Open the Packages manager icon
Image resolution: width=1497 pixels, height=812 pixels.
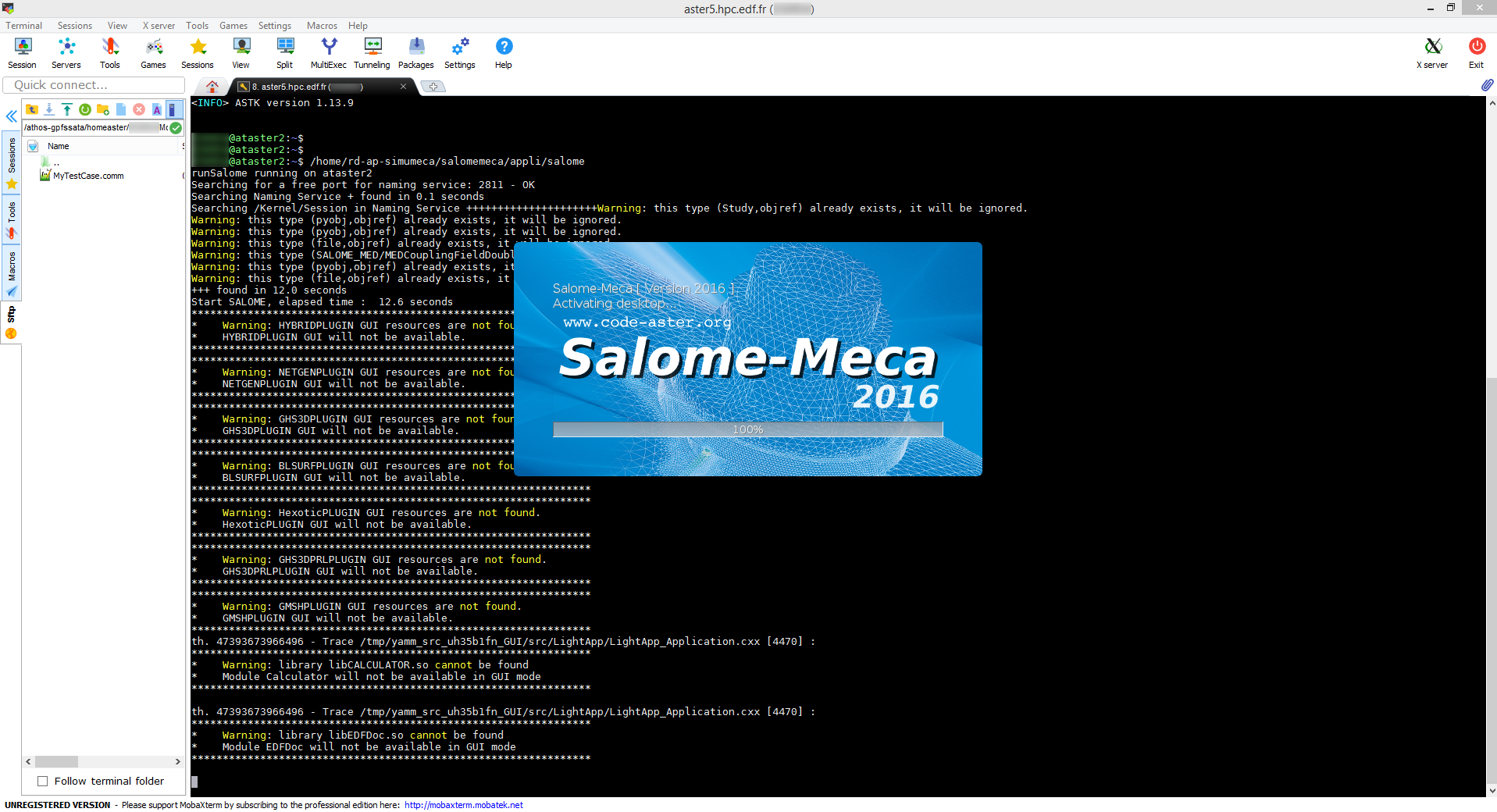tap(415, 53)
